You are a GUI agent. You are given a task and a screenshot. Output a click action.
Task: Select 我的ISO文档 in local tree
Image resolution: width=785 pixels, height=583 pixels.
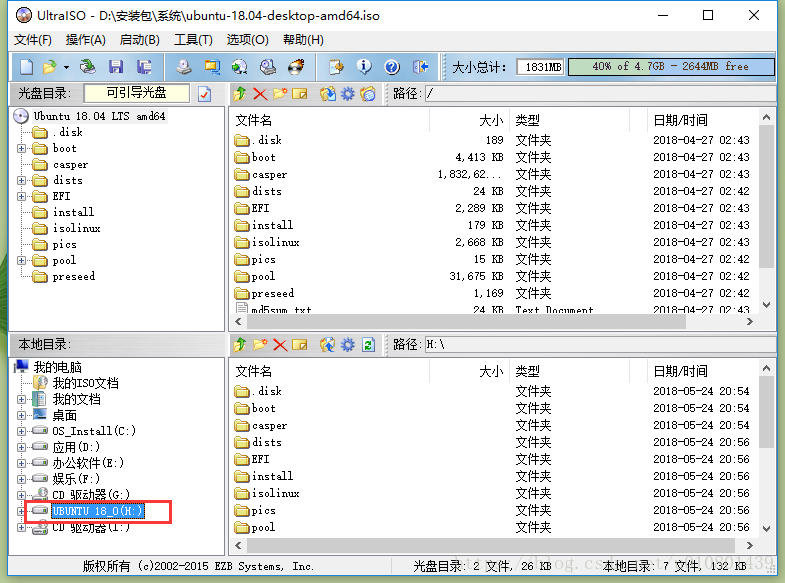pyautogui.click(x=86, y=383)
